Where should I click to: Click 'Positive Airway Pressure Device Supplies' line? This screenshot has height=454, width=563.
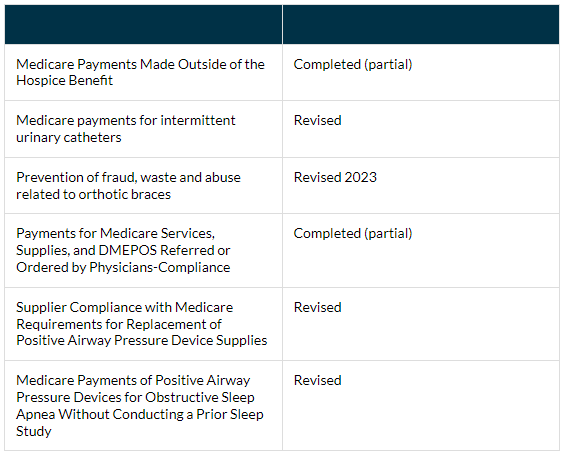click(x=142, y=340)
